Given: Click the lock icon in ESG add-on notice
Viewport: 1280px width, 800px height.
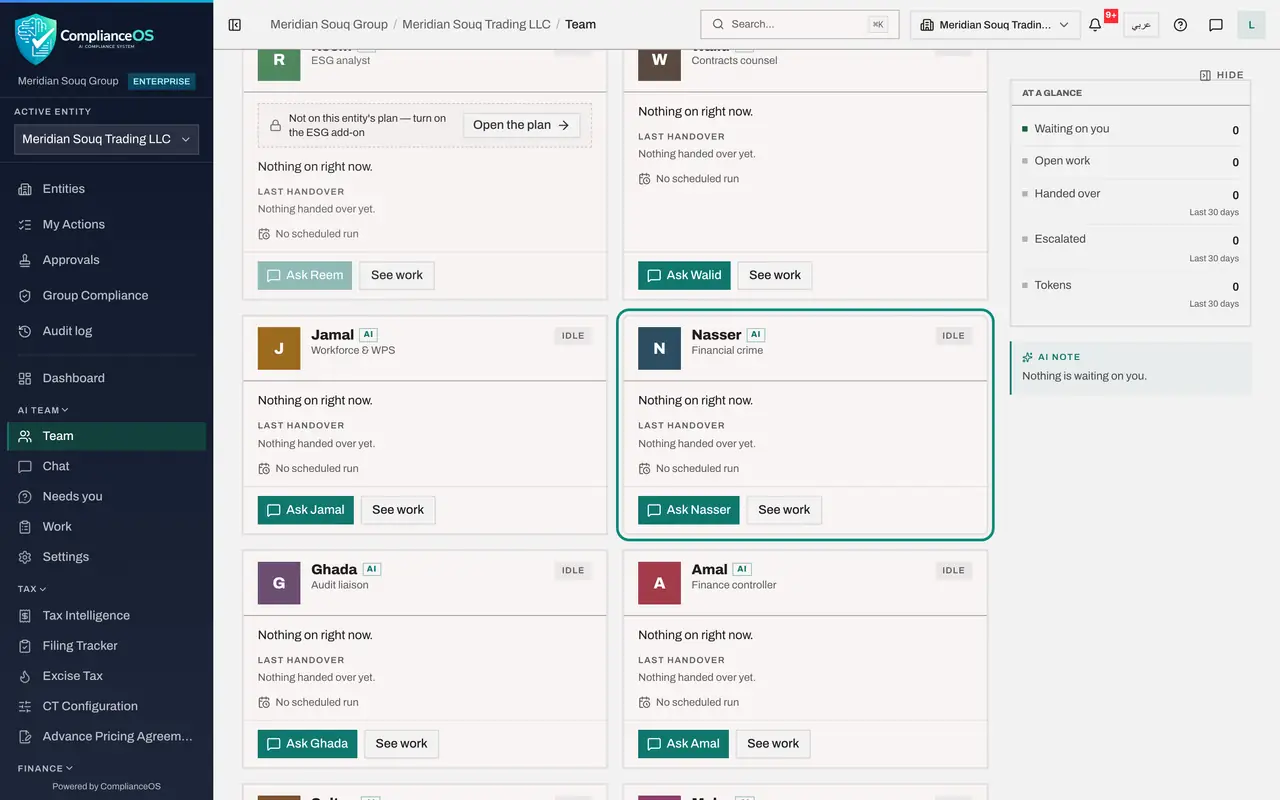Looking at the screenshot, I should (275, 126).
